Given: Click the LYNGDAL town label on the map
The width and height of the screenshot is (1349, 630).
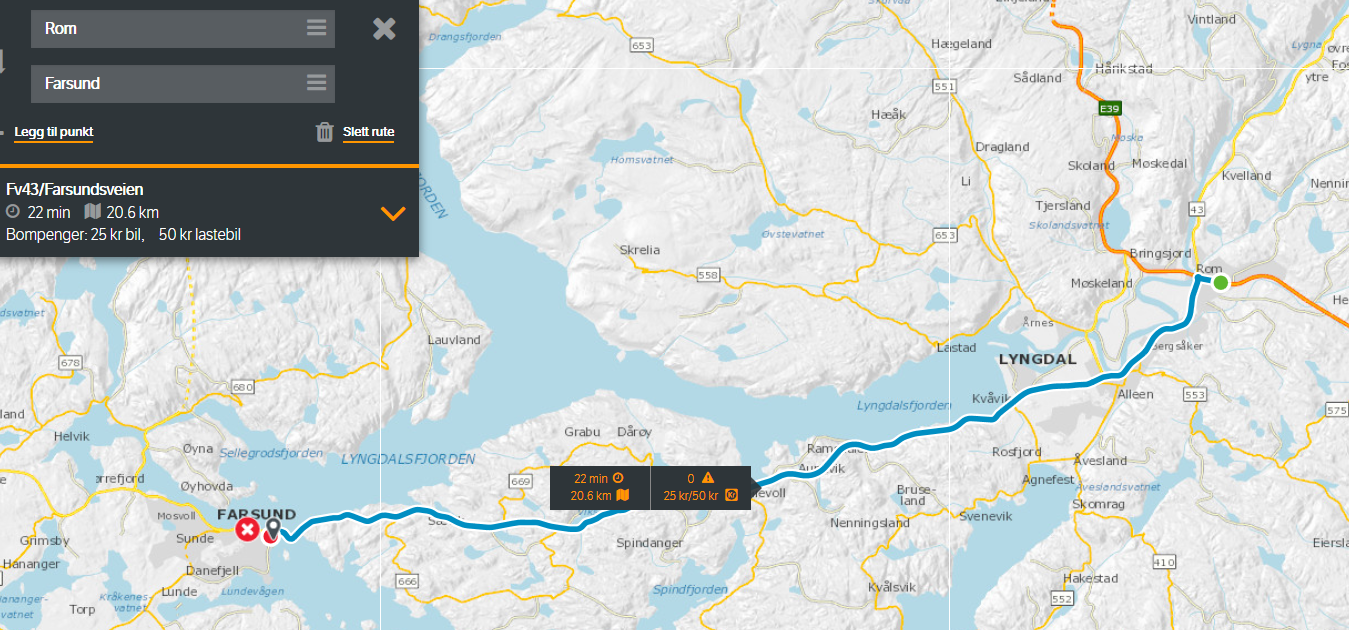Looking at the screenshot, I should tap(1037, 358).
